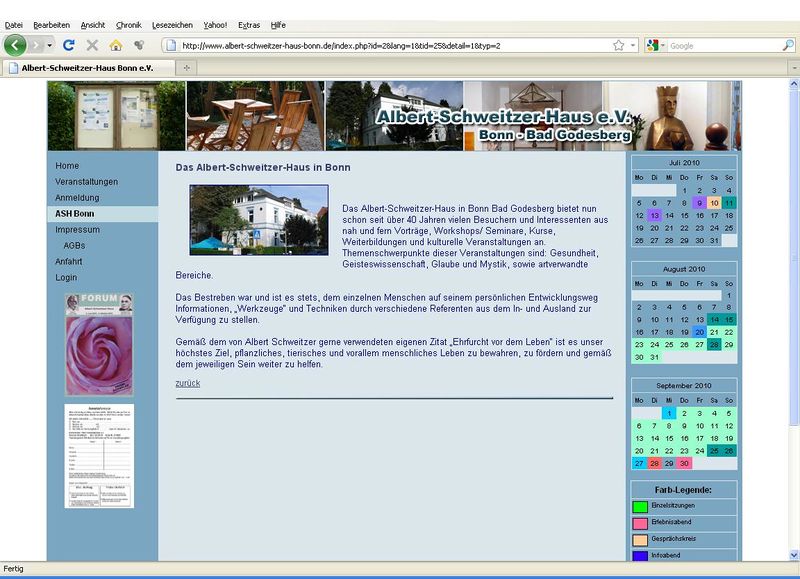Click the Anfahrt navigation link
This screenshot has height=579, width=800.
coord(69,262)
